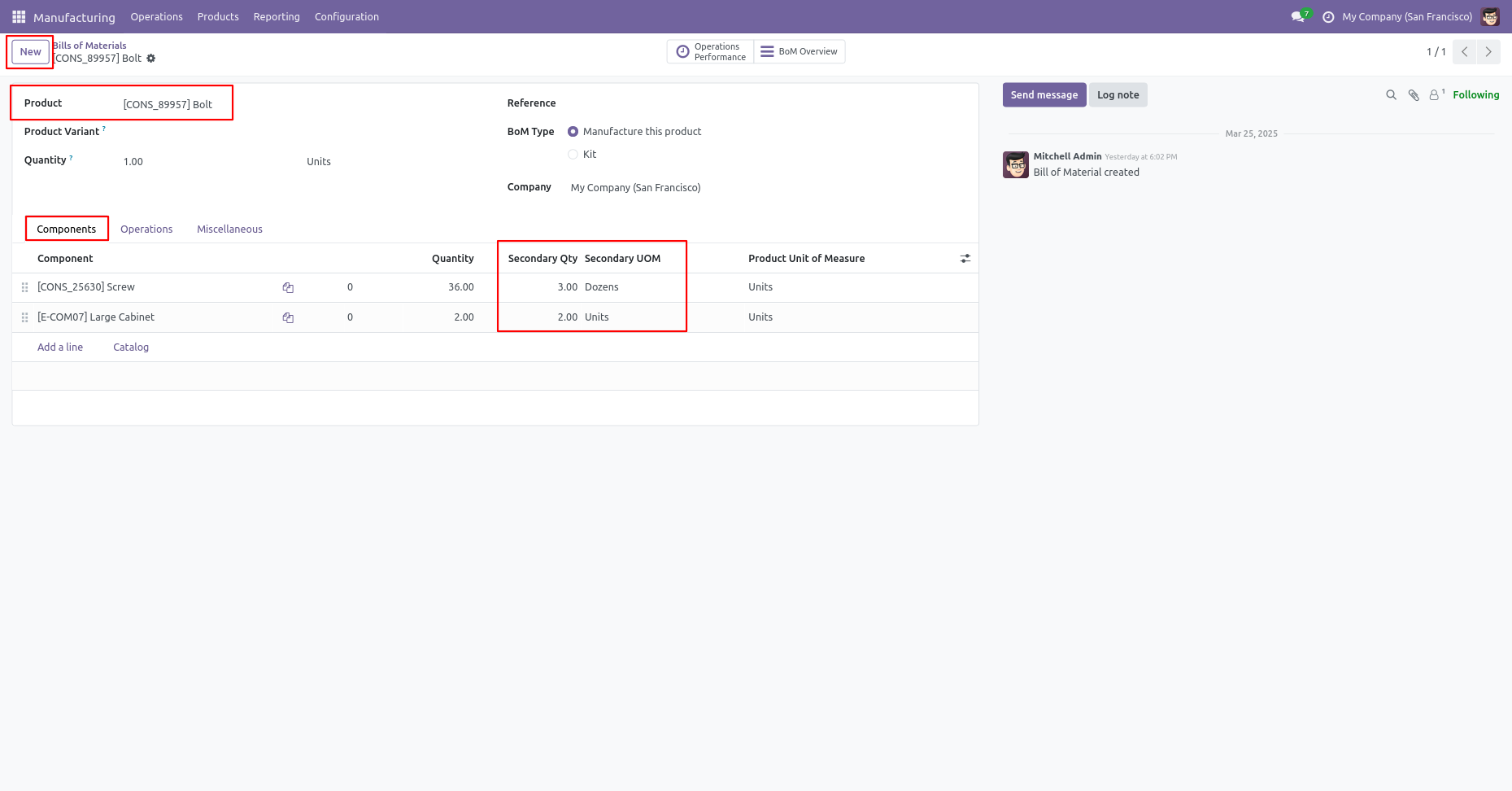Go to previous record with left arrow
Viewport: 1512px width, 791px height.
pyautogui.click(x=1465, y=51)
